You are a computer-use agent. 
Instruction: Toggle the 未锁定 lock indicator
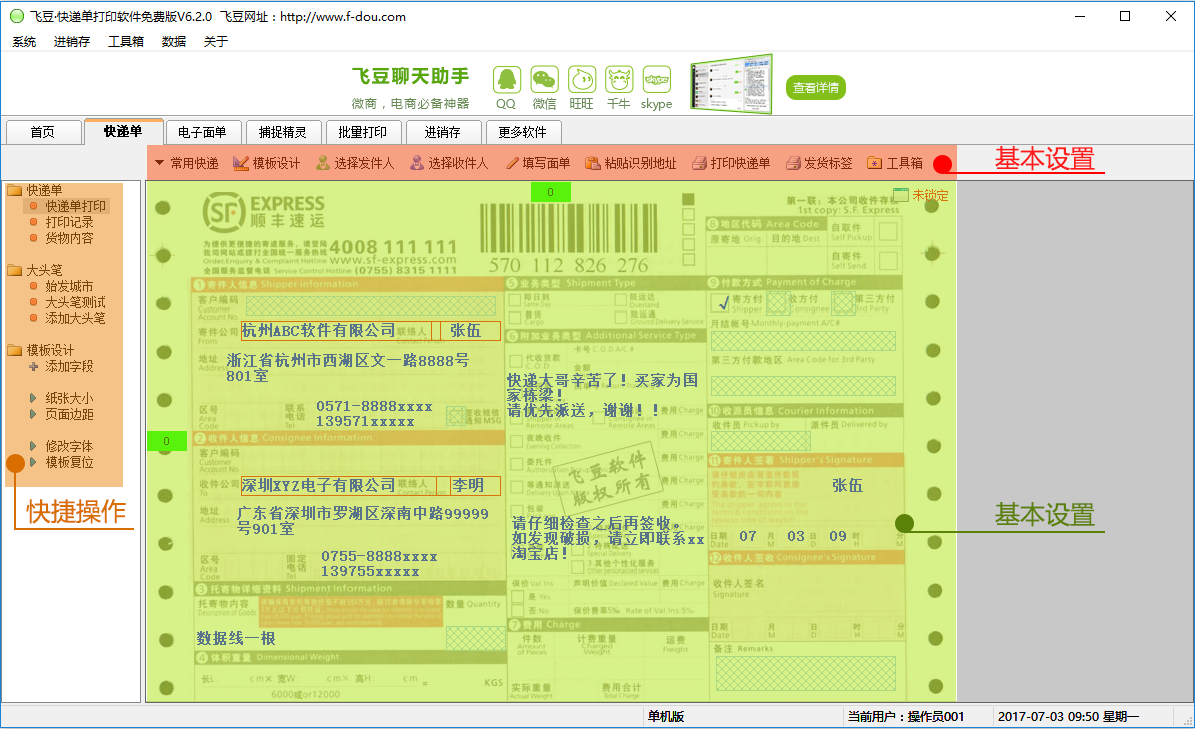click(x=921, y=196)
